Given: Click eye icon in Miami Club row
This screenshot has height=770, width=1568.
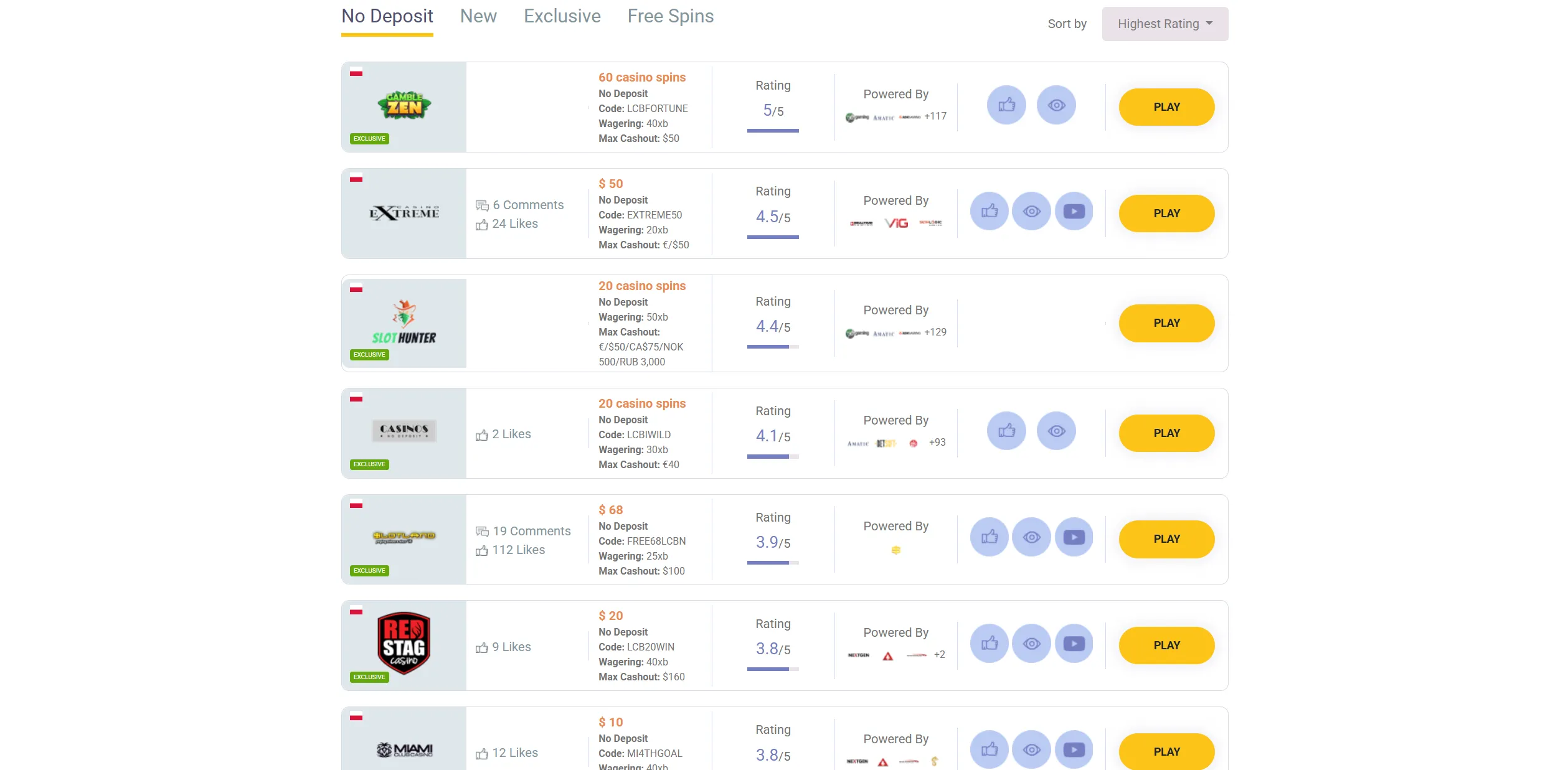Looking at the screenshot, I should 1032,750.
